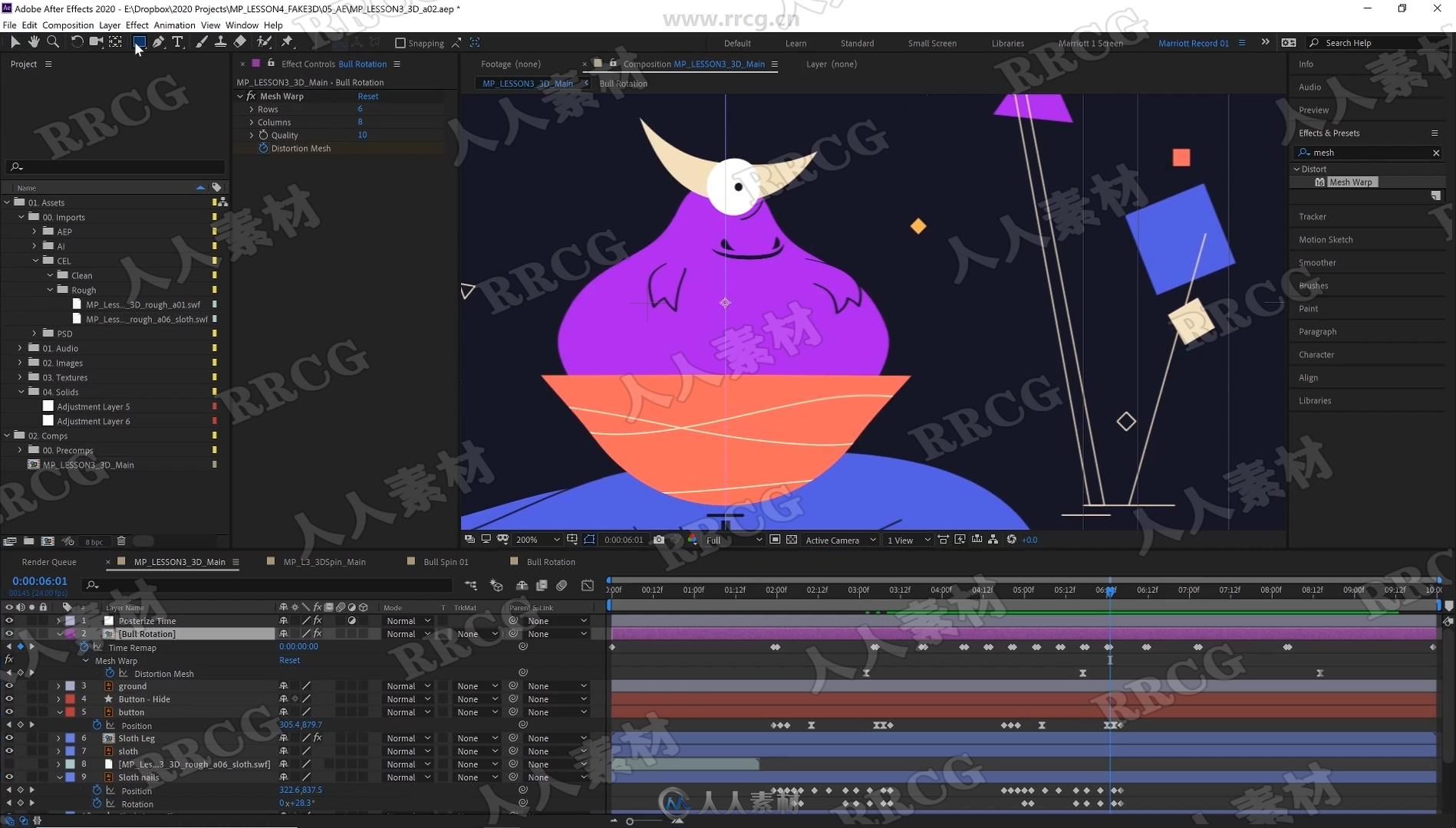
Task: Open the 200% magnification dropdown
Action: point(537,540)
